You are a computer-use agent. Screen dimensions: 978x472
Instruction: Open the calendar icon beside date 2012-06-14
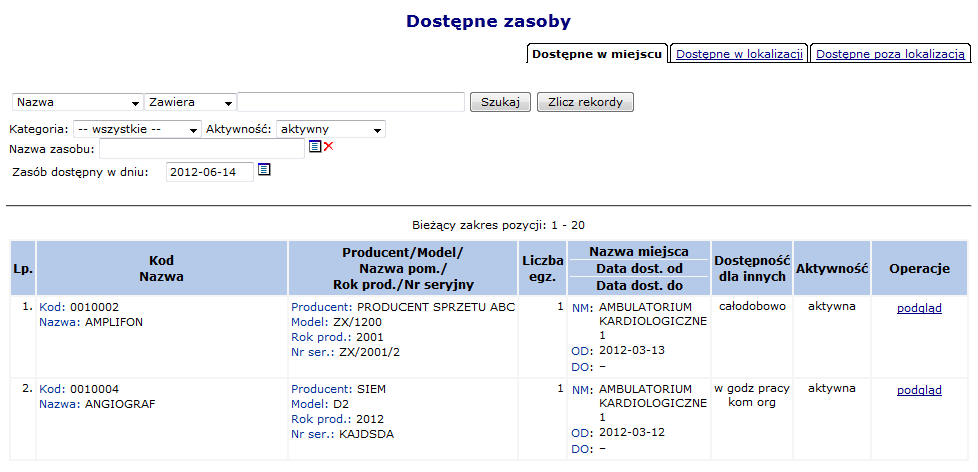click(264, 170)
